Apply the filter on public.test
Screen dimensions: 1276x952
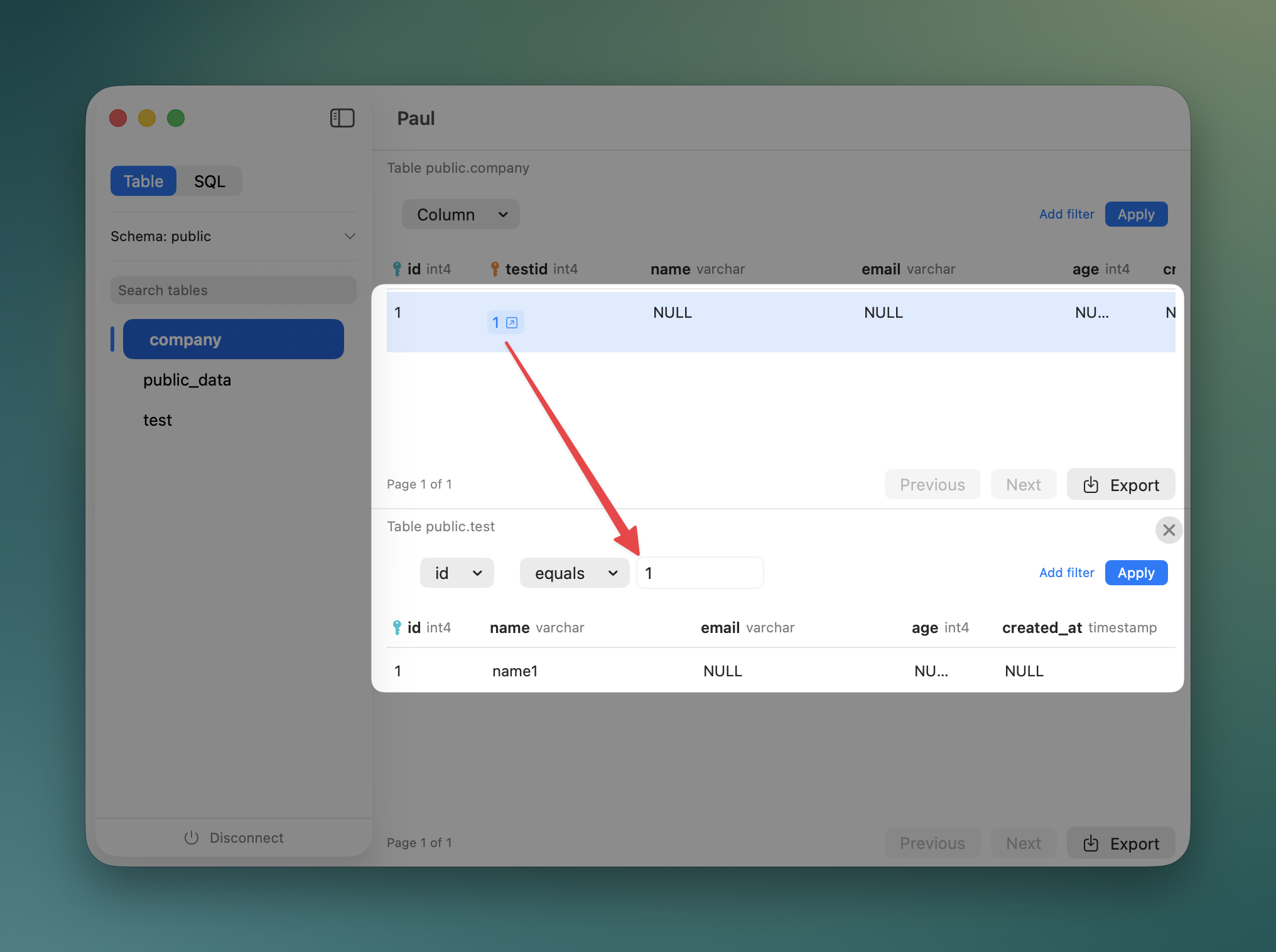1135,572
